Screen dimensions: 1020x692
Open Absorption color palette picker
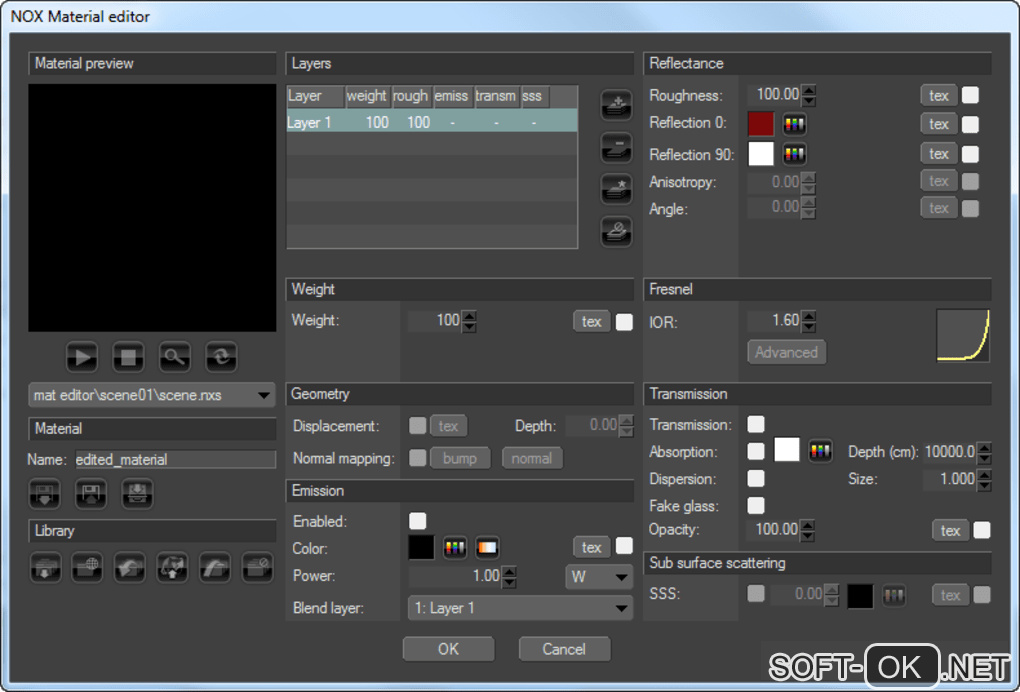pyautogui.click(x=820, y=451)
